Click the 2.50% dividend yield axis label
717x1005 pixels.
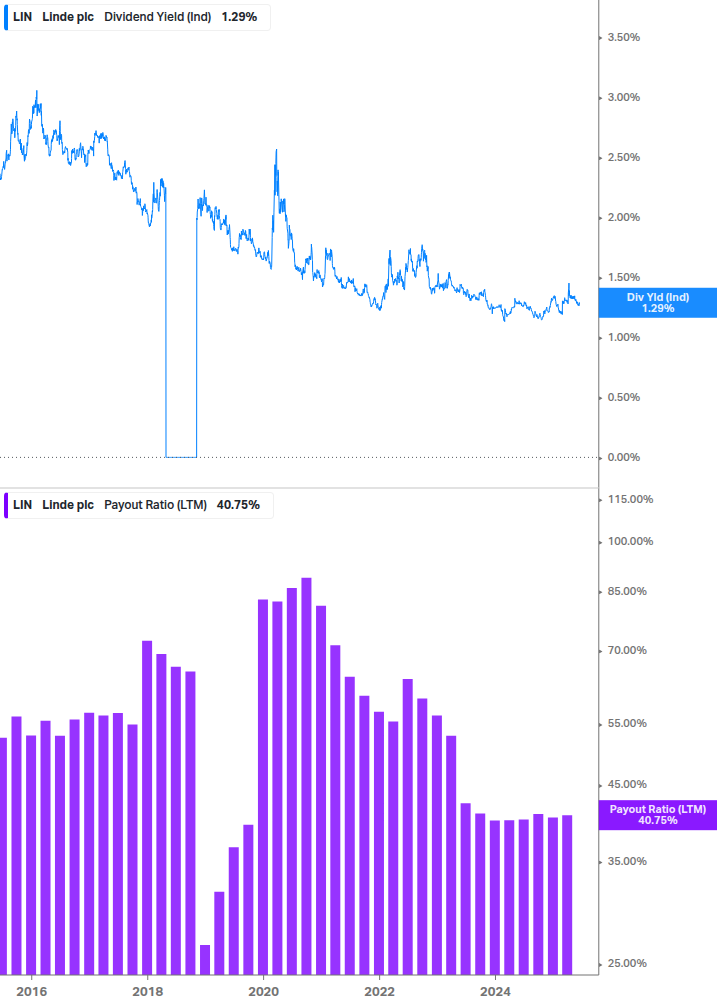623,158
